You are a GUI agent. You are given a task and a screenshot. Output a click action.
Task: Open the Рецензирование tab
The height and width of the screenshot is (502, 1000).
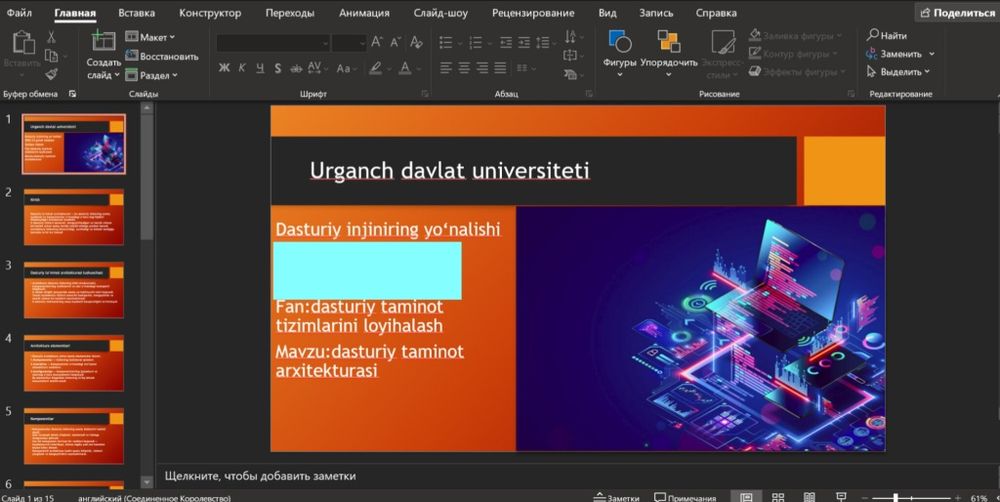tap(533, 13)
